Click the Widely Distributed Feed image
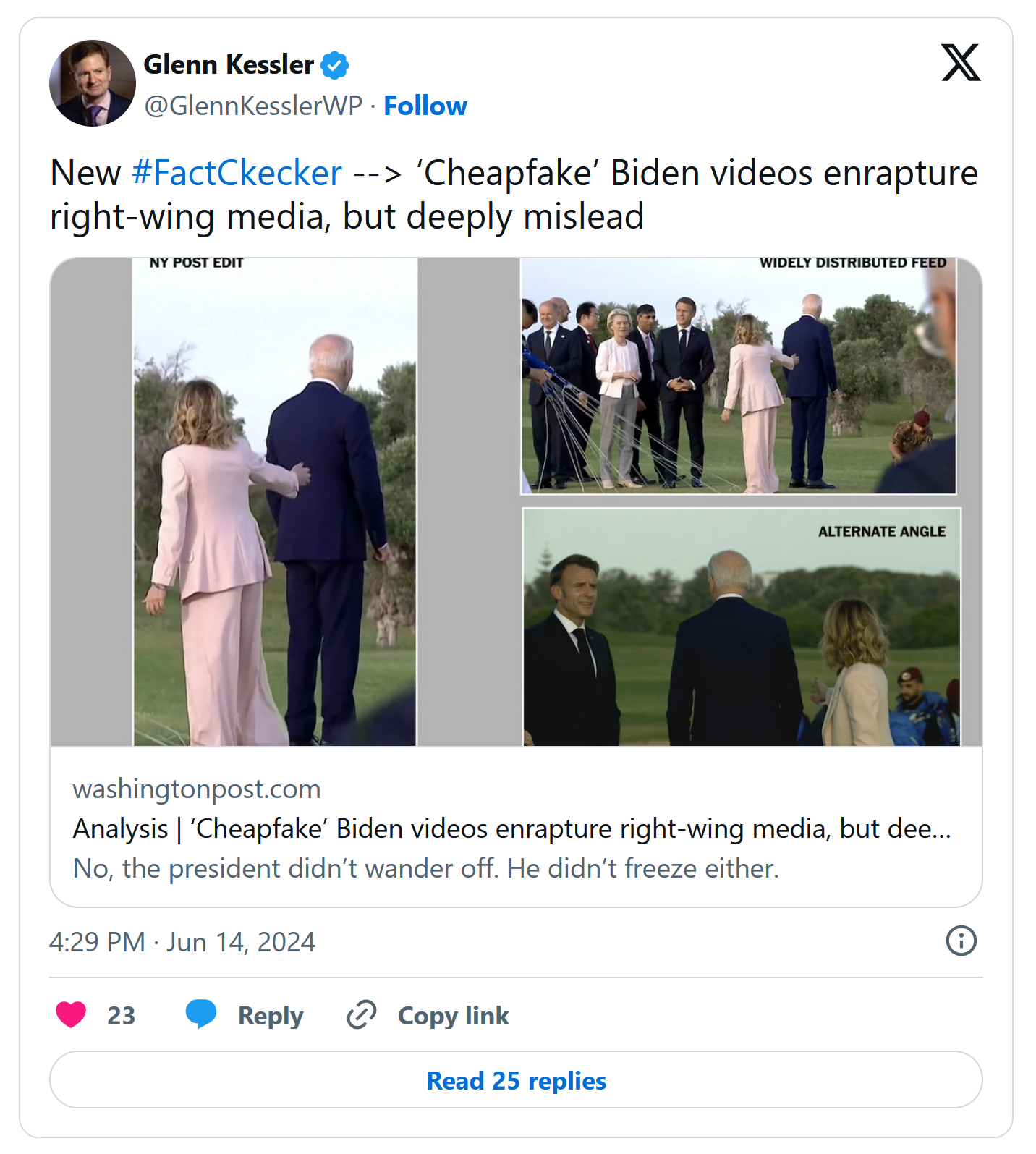Screen dimensions: 1036x1154 point(738,376)
